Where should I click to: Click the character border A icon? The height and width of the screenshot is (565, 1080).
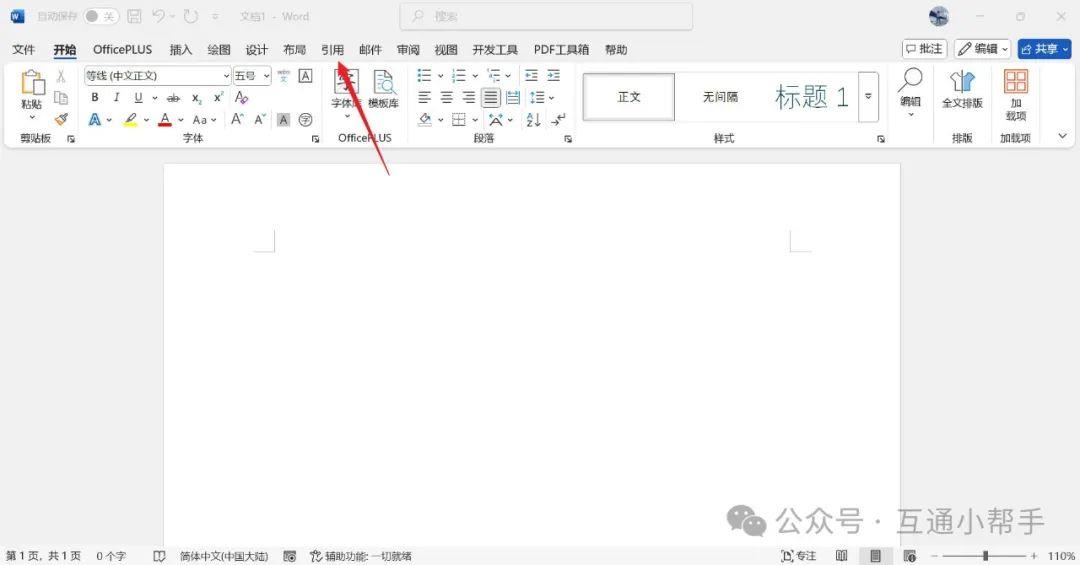pos(305,76)
